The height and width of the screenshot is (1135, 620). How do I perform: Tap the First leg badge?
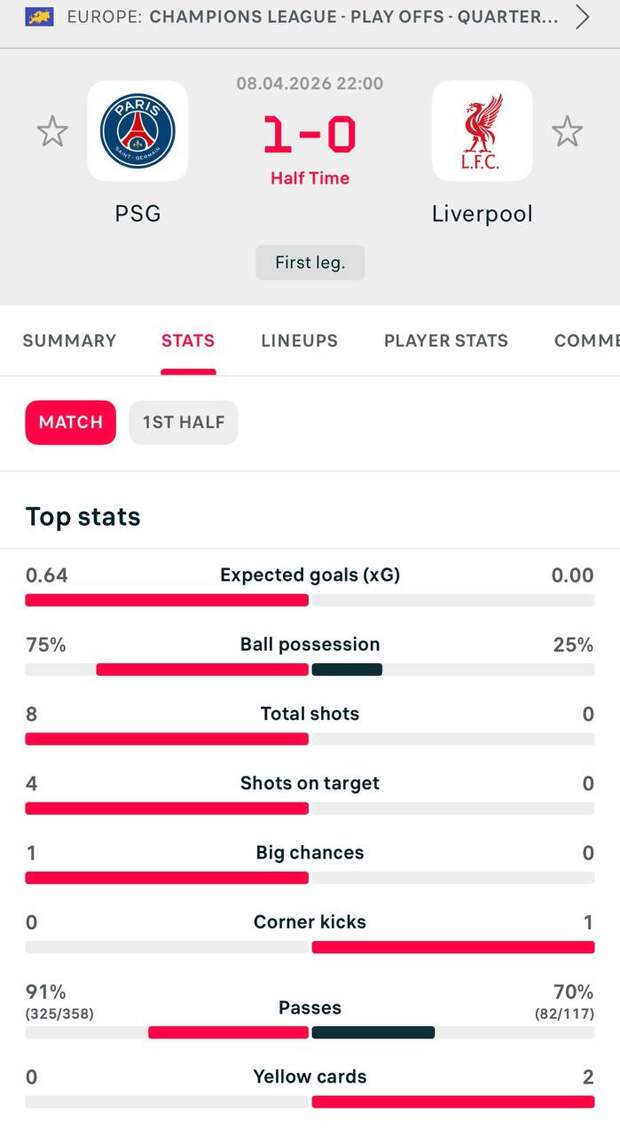310,263
